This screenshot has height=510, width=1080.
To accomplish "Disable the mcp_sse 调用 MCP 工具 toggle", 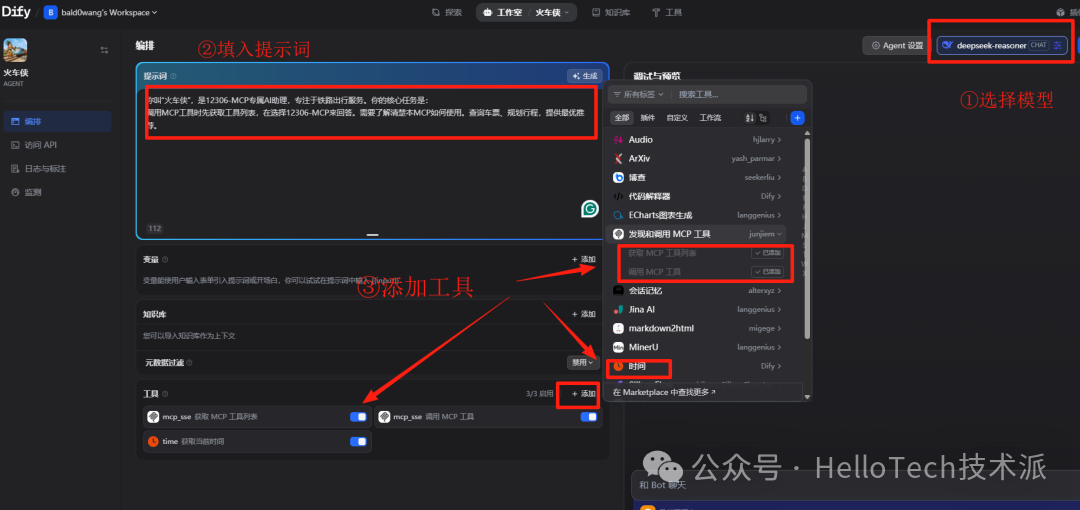I will [x=589, y=417].
